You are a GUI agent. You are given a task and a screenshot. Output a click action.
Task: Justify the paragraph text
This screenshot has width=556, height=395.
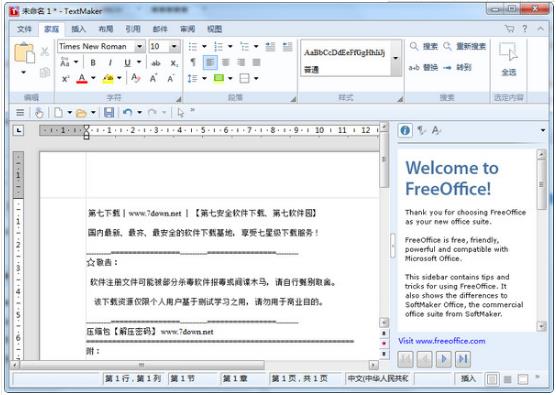[257, 63]
